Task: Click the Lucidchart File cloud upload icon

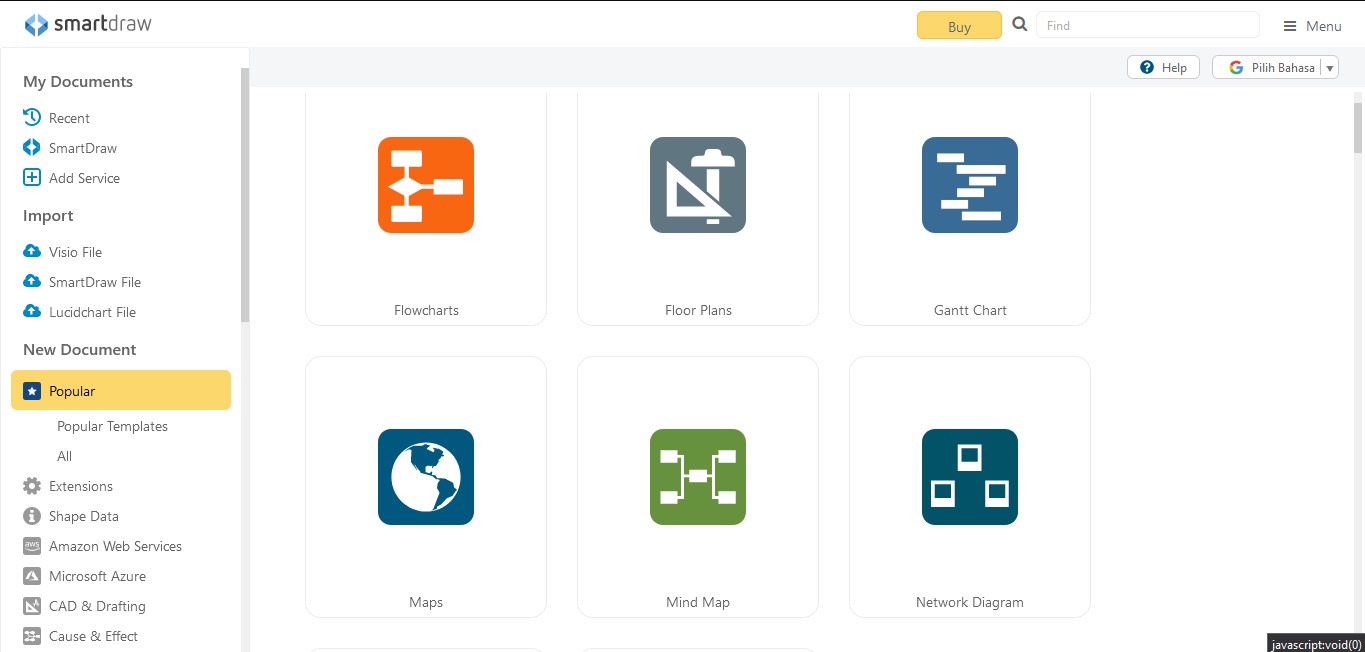Action: (32, 311)
